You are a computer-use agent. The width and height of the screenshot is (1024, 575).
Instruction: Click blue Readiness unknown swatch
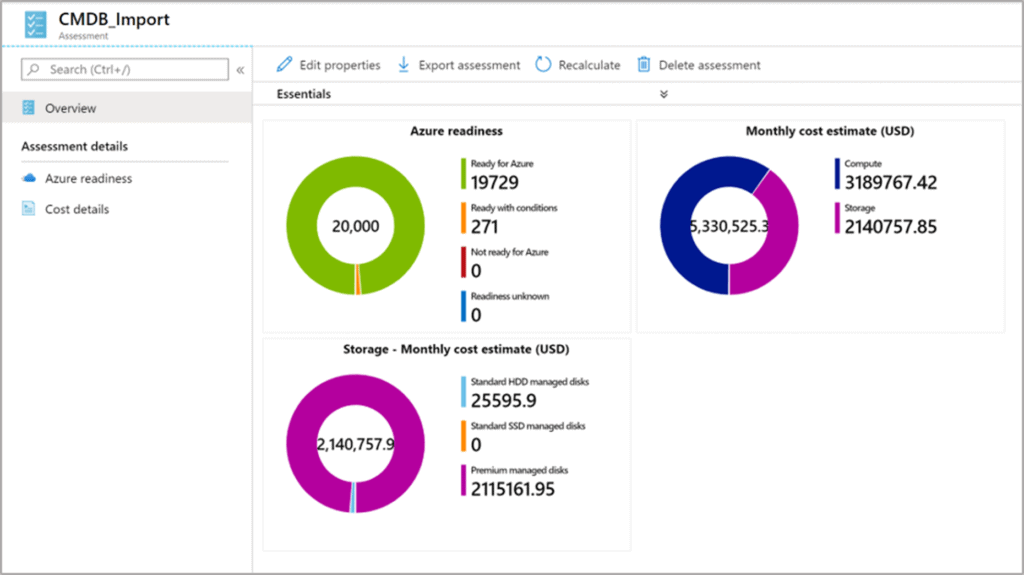click(463, 306)
